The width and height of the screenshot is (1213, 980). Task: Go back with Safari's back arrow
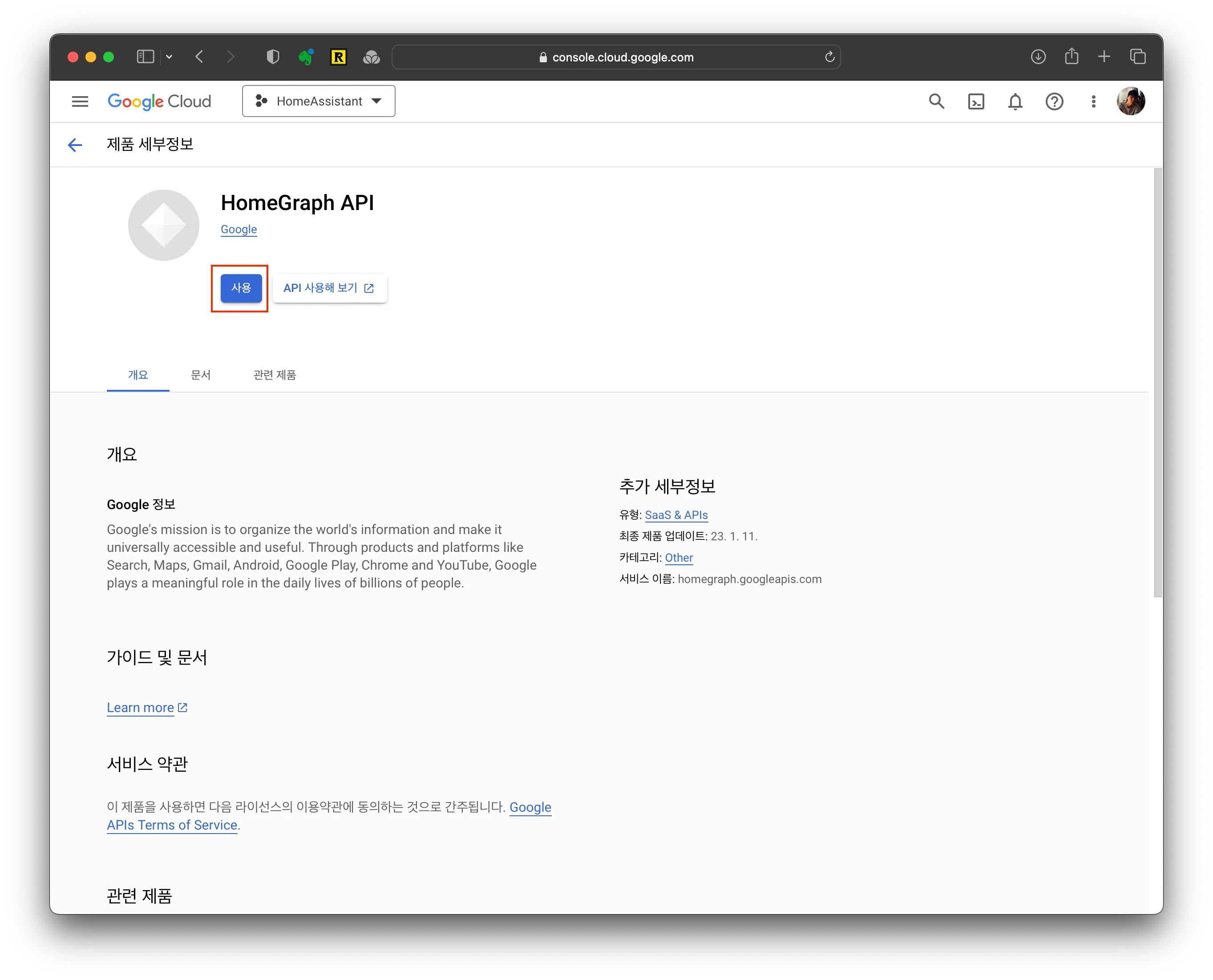[x=199, y=57]
